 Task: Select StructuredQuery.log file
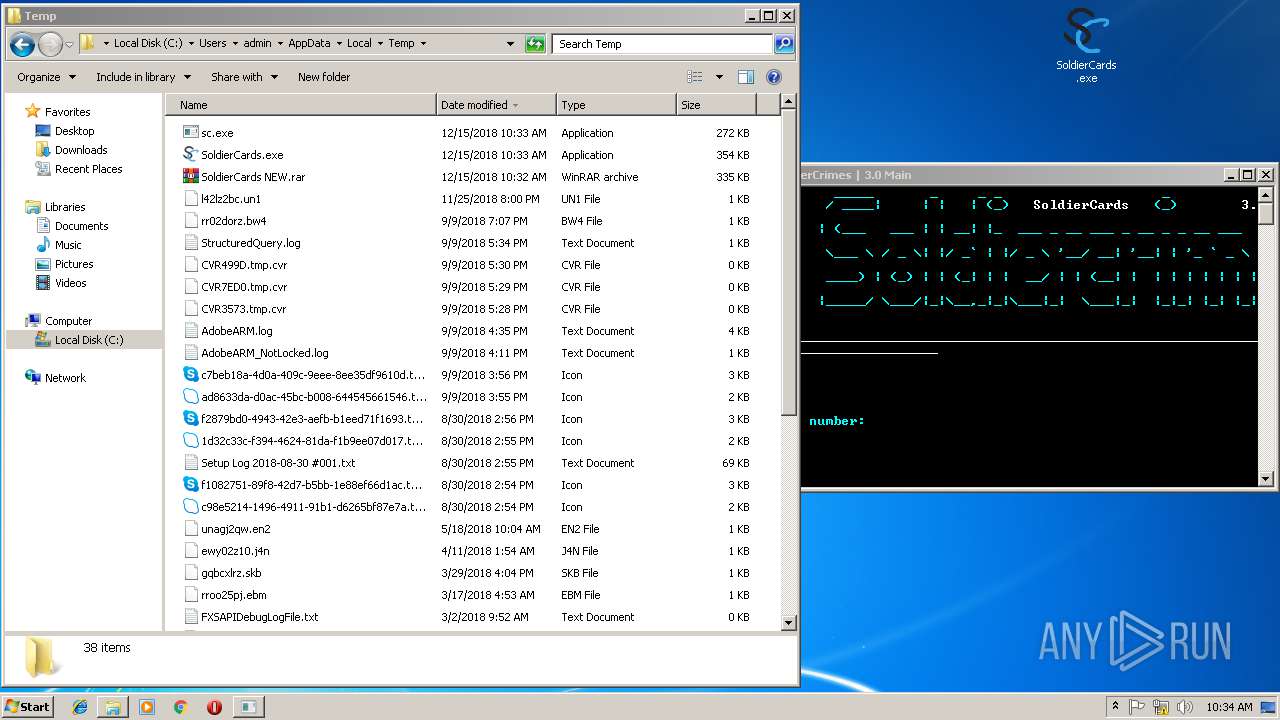pyautogui.click(x=250, y=243)
